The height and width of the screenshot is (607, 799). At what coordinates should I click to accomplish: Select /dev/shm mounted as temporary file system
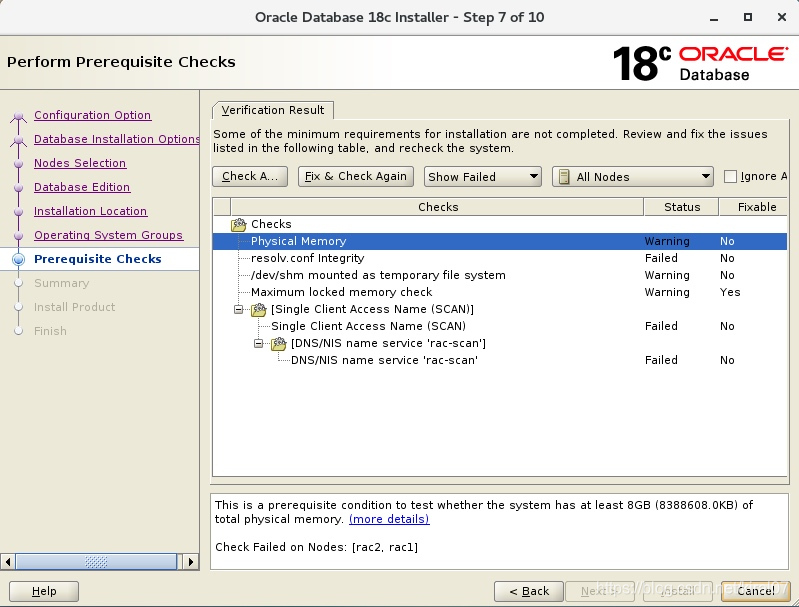click(x=499, y=275)
